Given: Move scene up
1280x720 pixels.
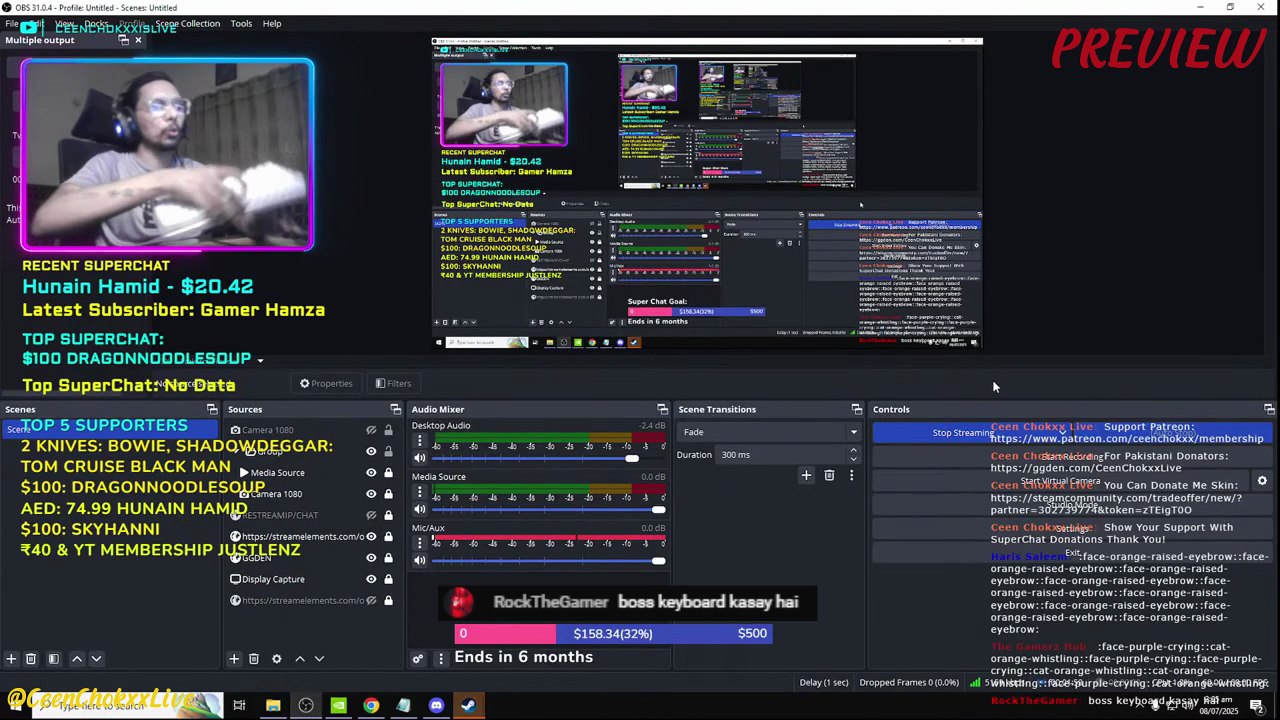Looking at the screenshot, I should (x=77, y=659).
